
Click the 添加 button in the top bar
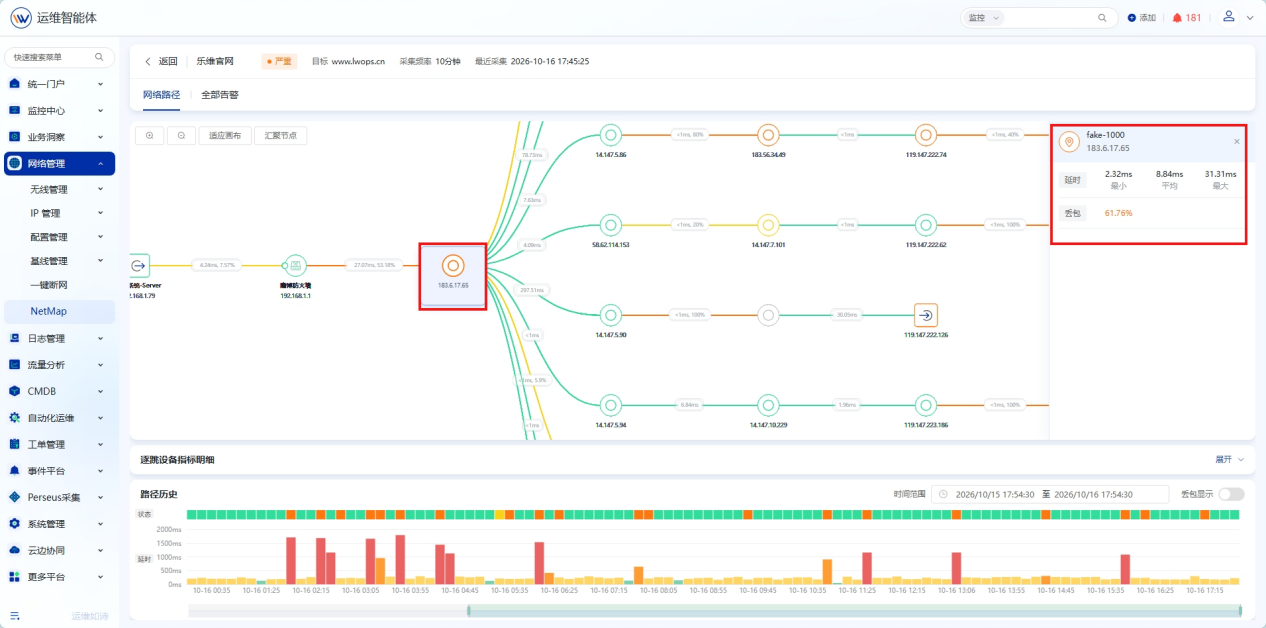[x=1142, y=18]
